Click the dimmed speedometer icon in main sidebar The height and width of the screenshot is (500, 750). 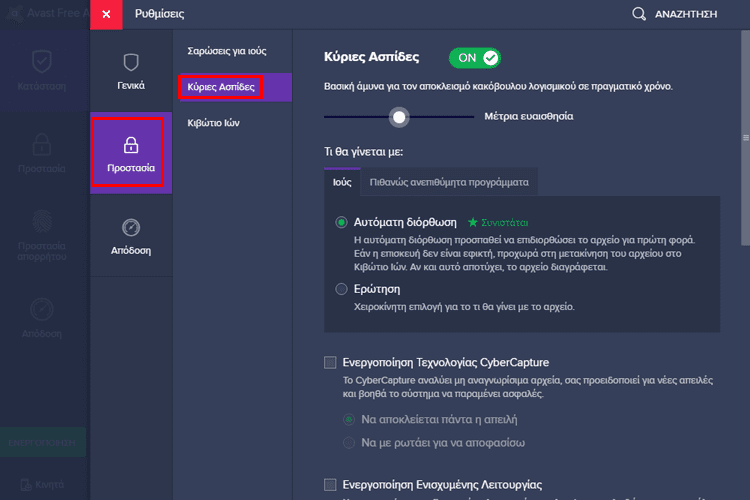click(42, 308)
